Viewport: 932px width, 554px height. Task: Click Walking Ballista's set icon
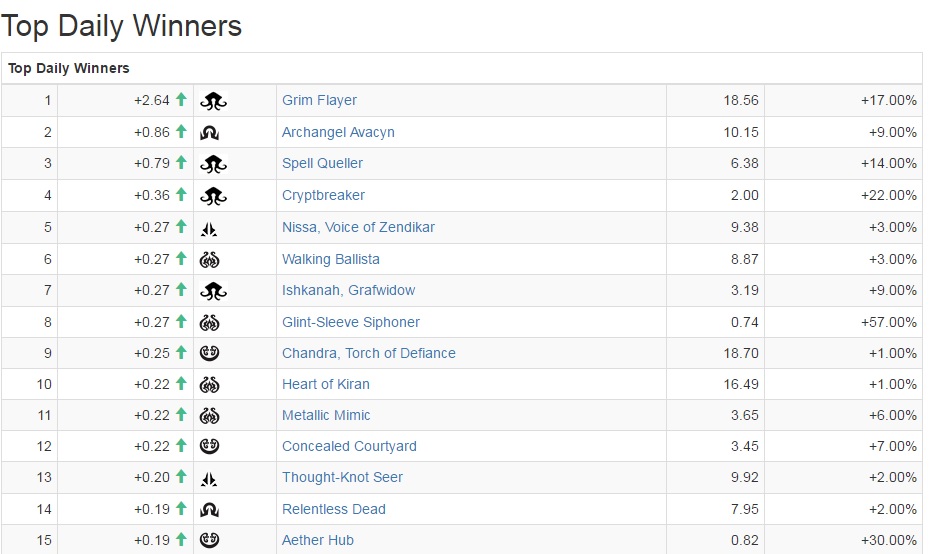(210, 260)
